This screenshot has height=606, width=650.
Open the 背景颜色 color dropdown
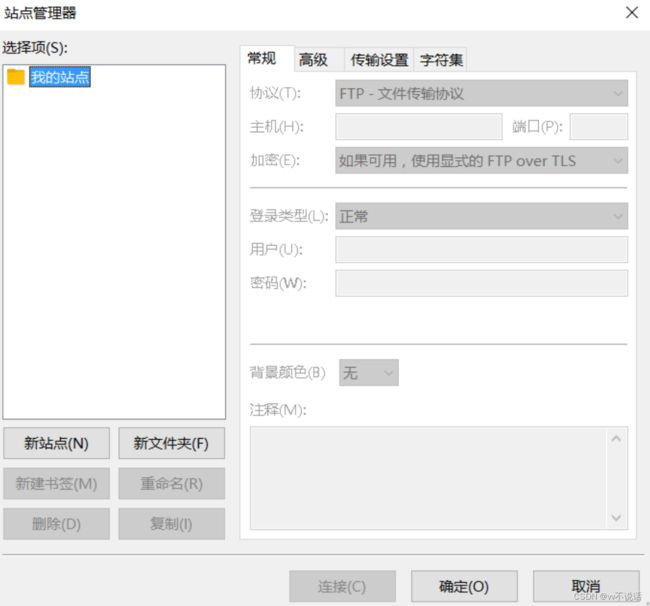[x=369, y=373]
